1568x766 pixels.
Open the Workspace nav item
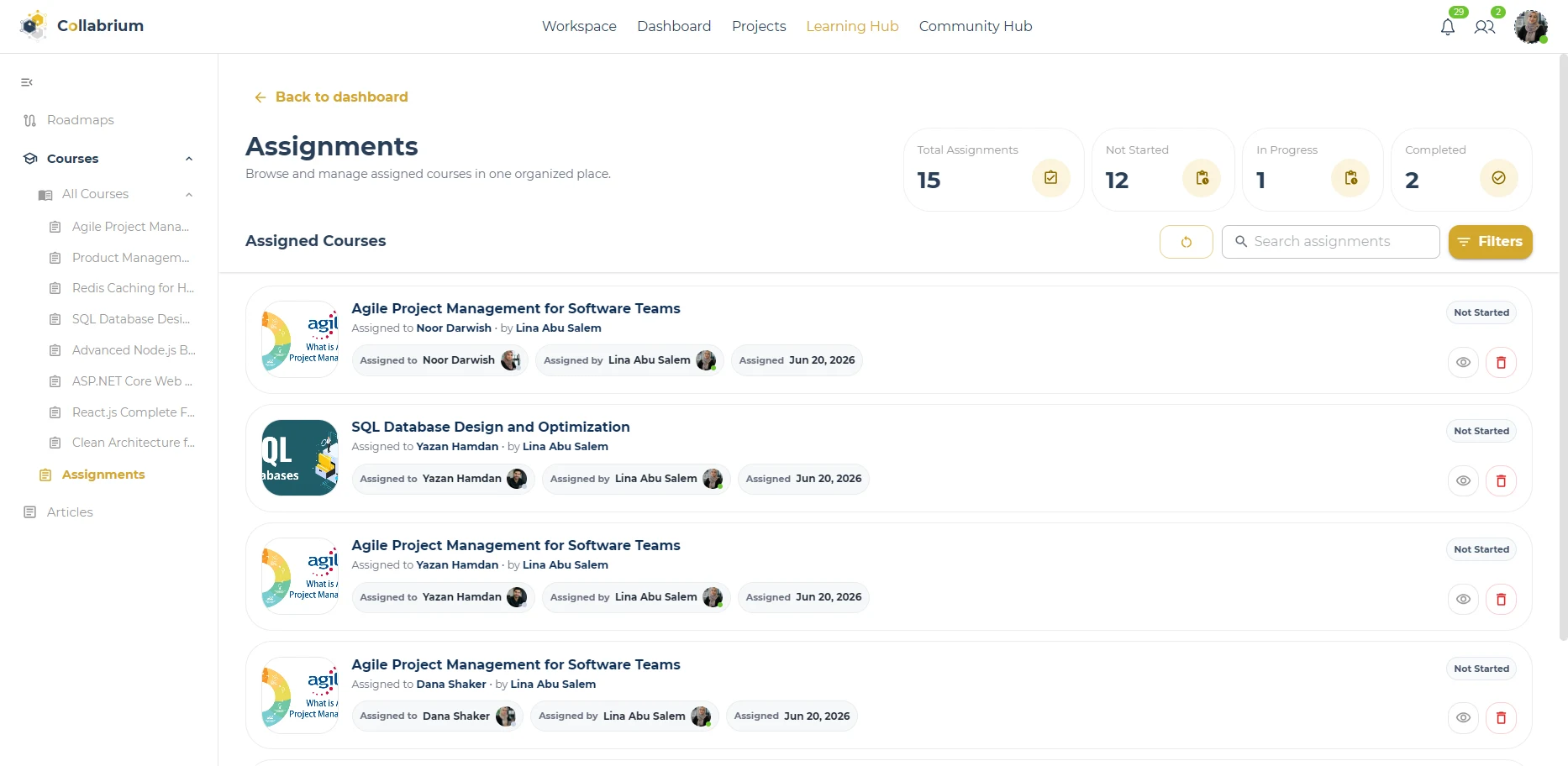[579, 26]
